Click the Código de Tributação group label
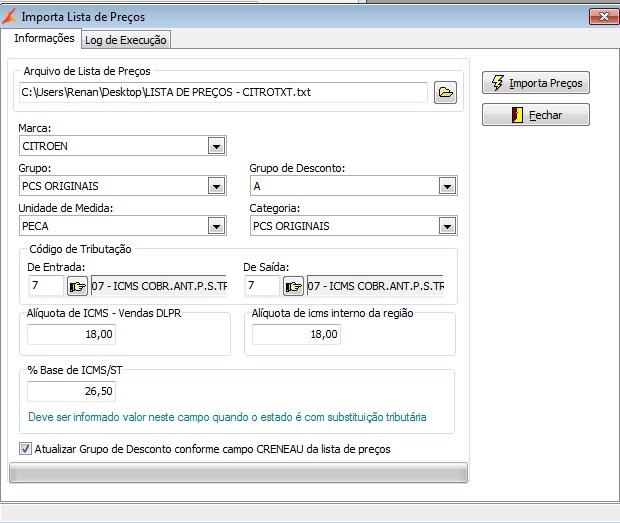Screen dimensions: 620x523 [x=80, y=249]
